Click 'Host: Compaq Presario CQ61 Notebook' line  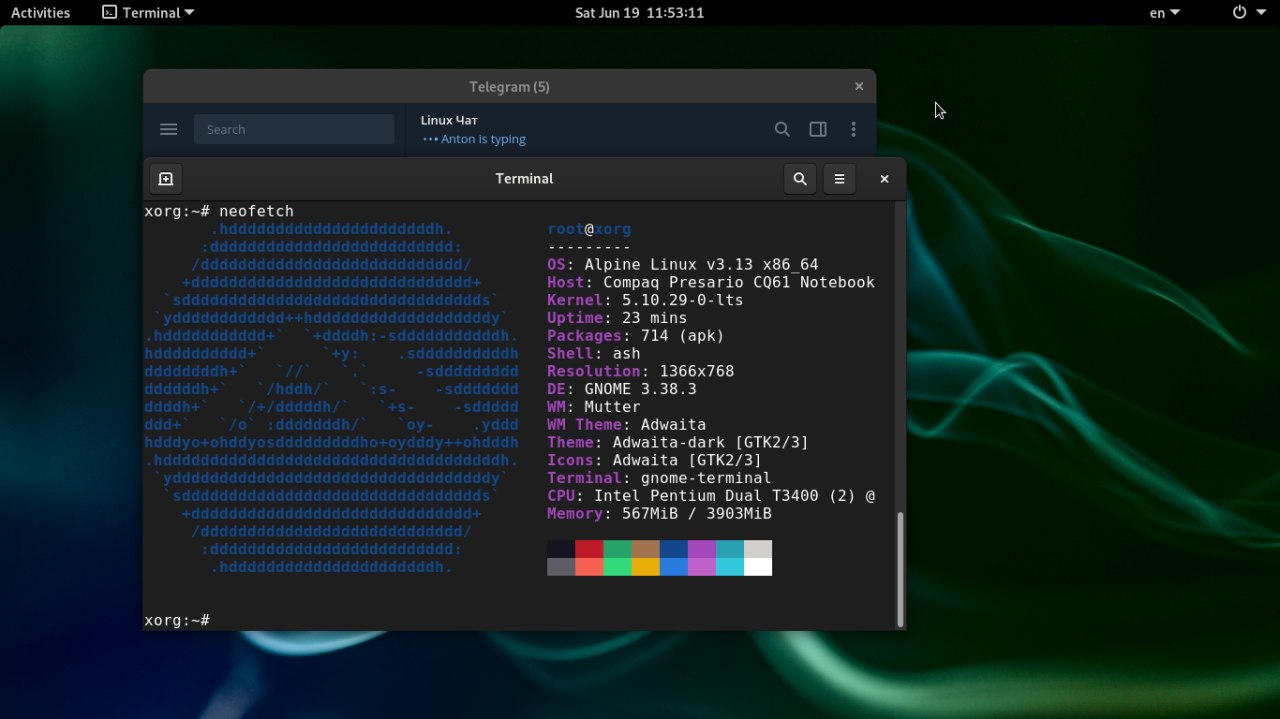(x=711, y=283)
